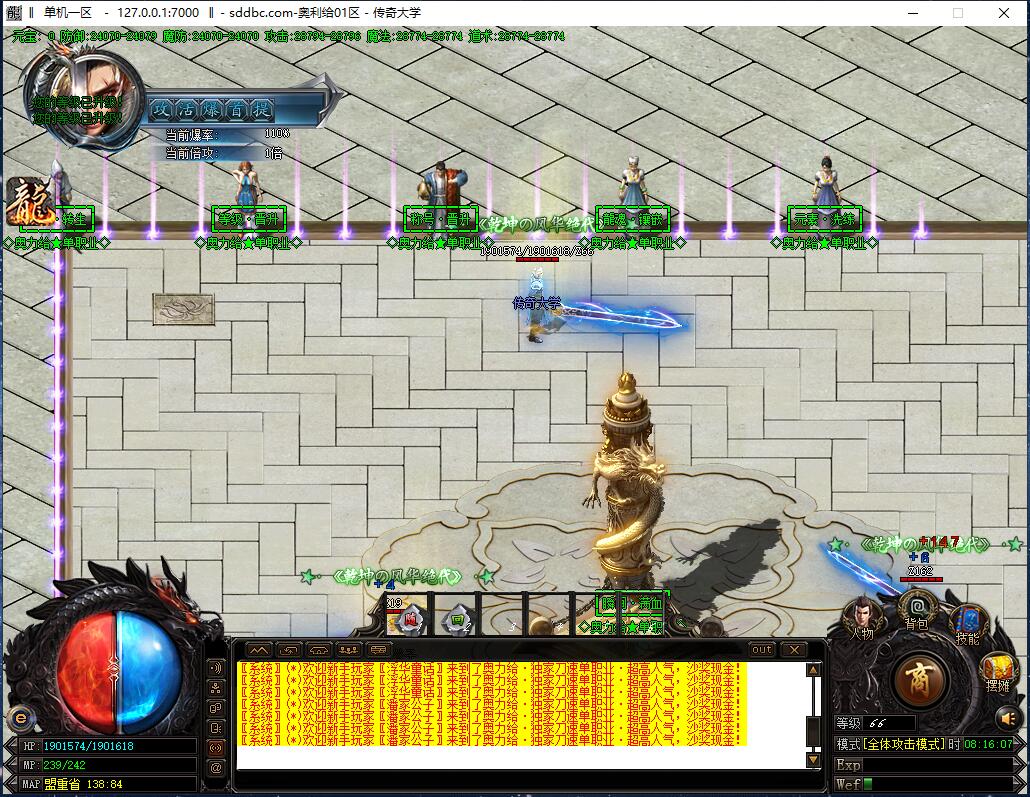Viewport: 1030px width, 797px height.
Task: Click the 爆 button in the top bar
Action: pos(212,109)
